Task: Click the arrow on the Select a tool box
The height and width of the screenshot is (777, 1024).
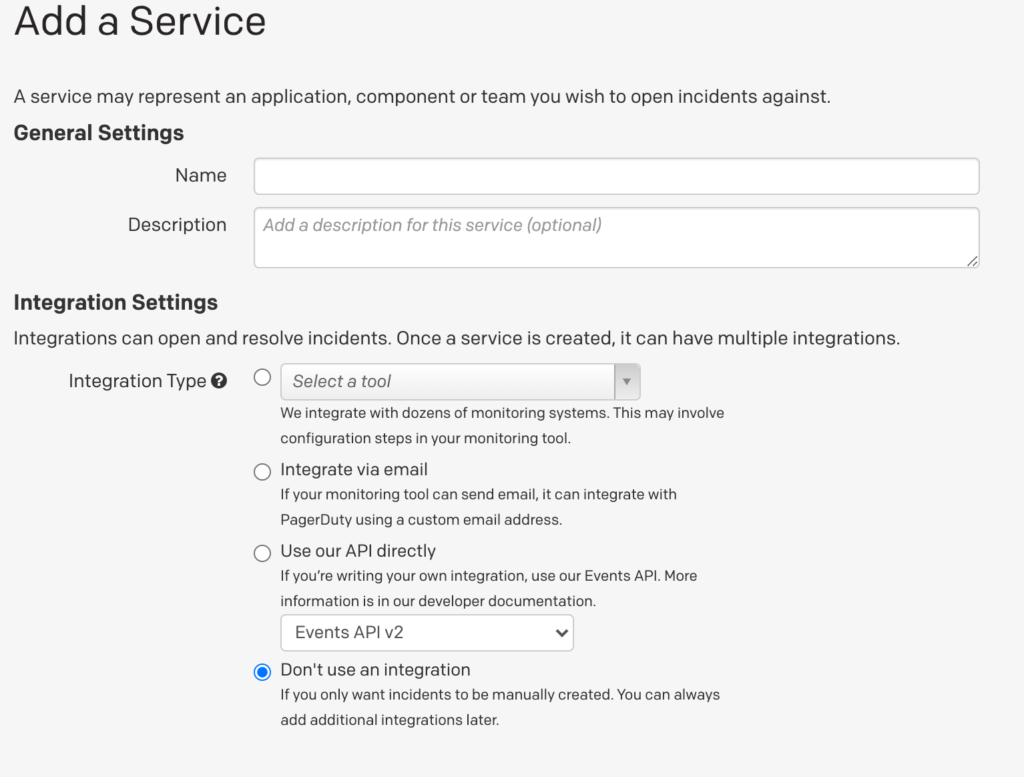Action: point(627,381)
